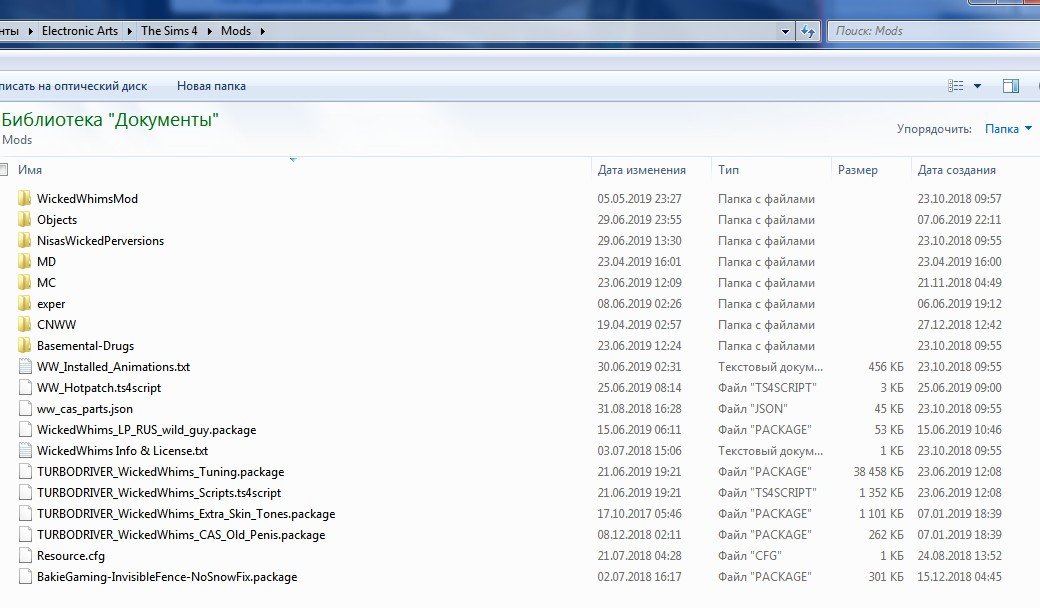Select the Basemental-Drugs folder icon
The image size is (1040, 608).
coord(25,345)
